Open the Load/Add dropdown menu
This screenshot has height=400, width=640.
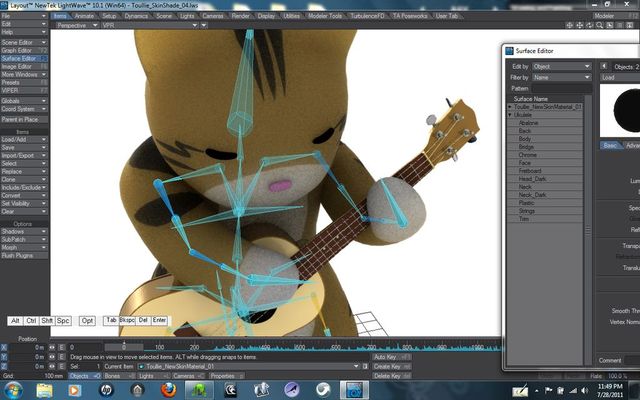[x=24, y=139]
